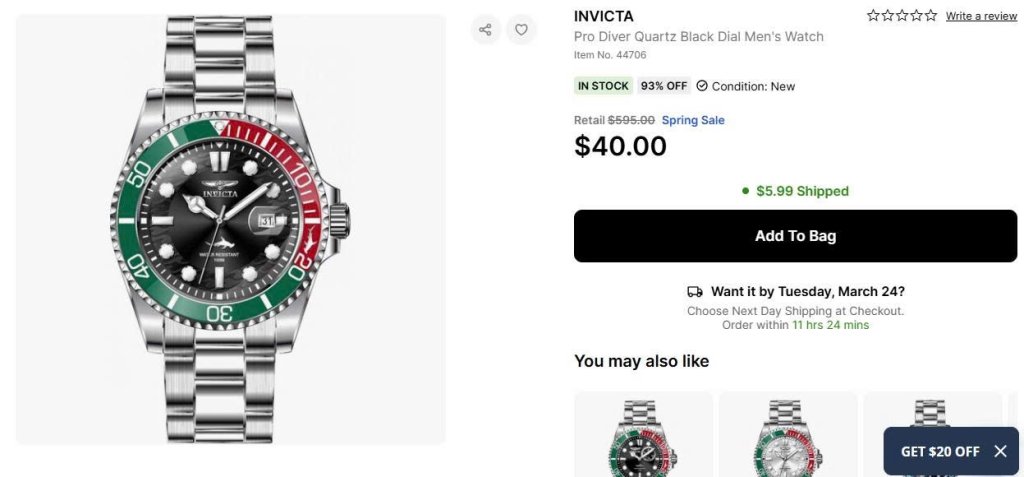Click the Condition: New checkmark icon
This screenshot has width=1024, height=477.
(x=702, y=86)
